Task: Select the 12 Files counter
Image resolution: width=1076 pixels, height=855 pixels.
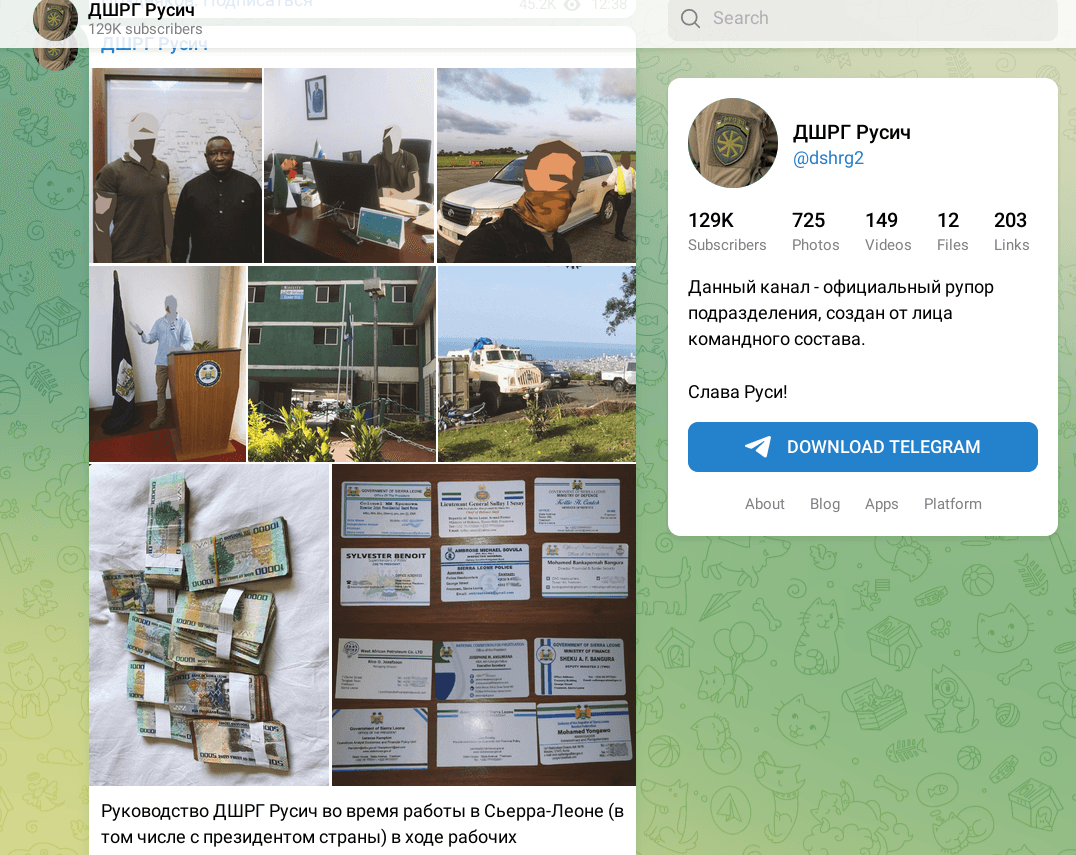Action: pos(952,231)
